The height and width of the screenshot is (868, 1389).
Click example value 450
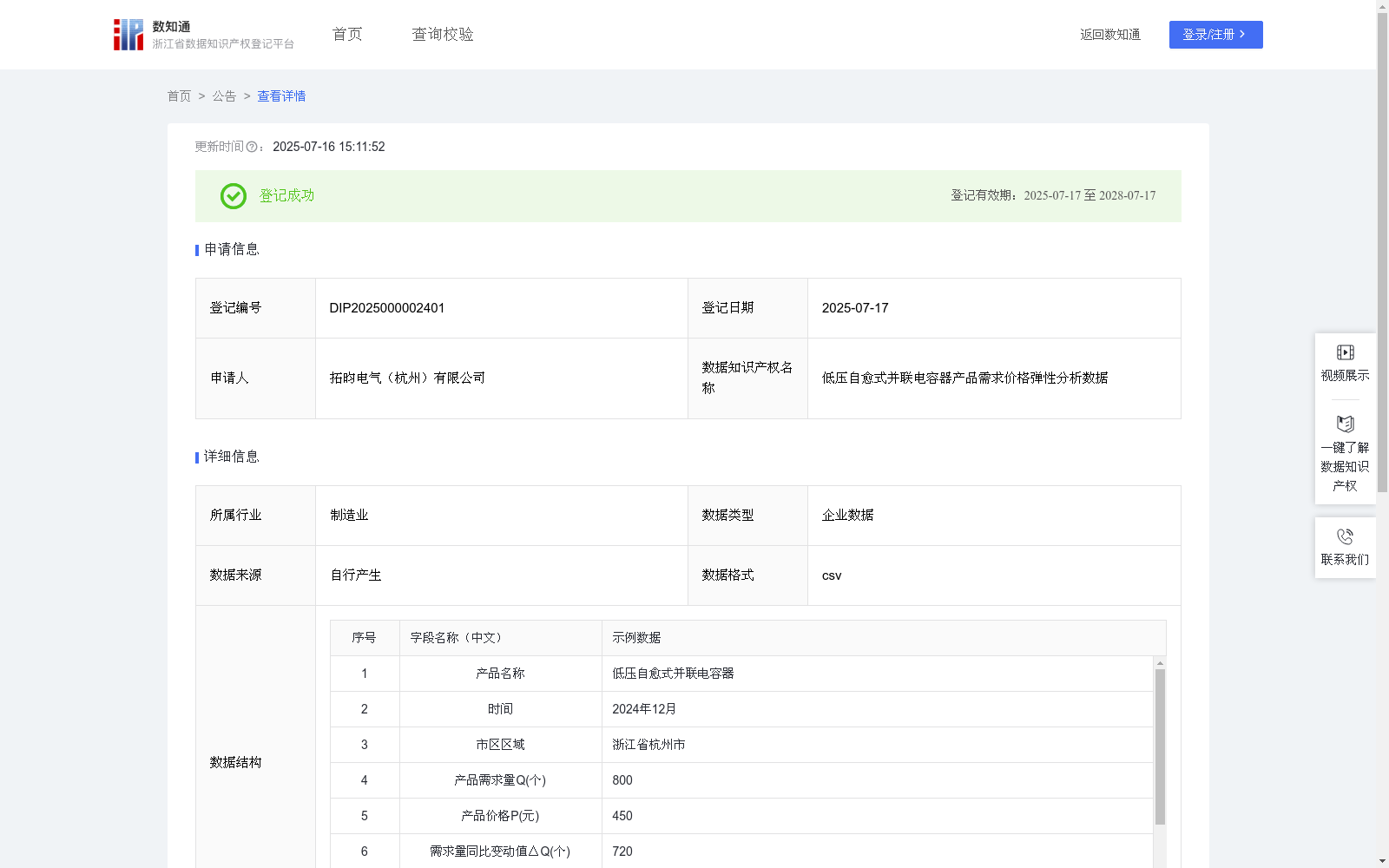[x=622, y=816]
